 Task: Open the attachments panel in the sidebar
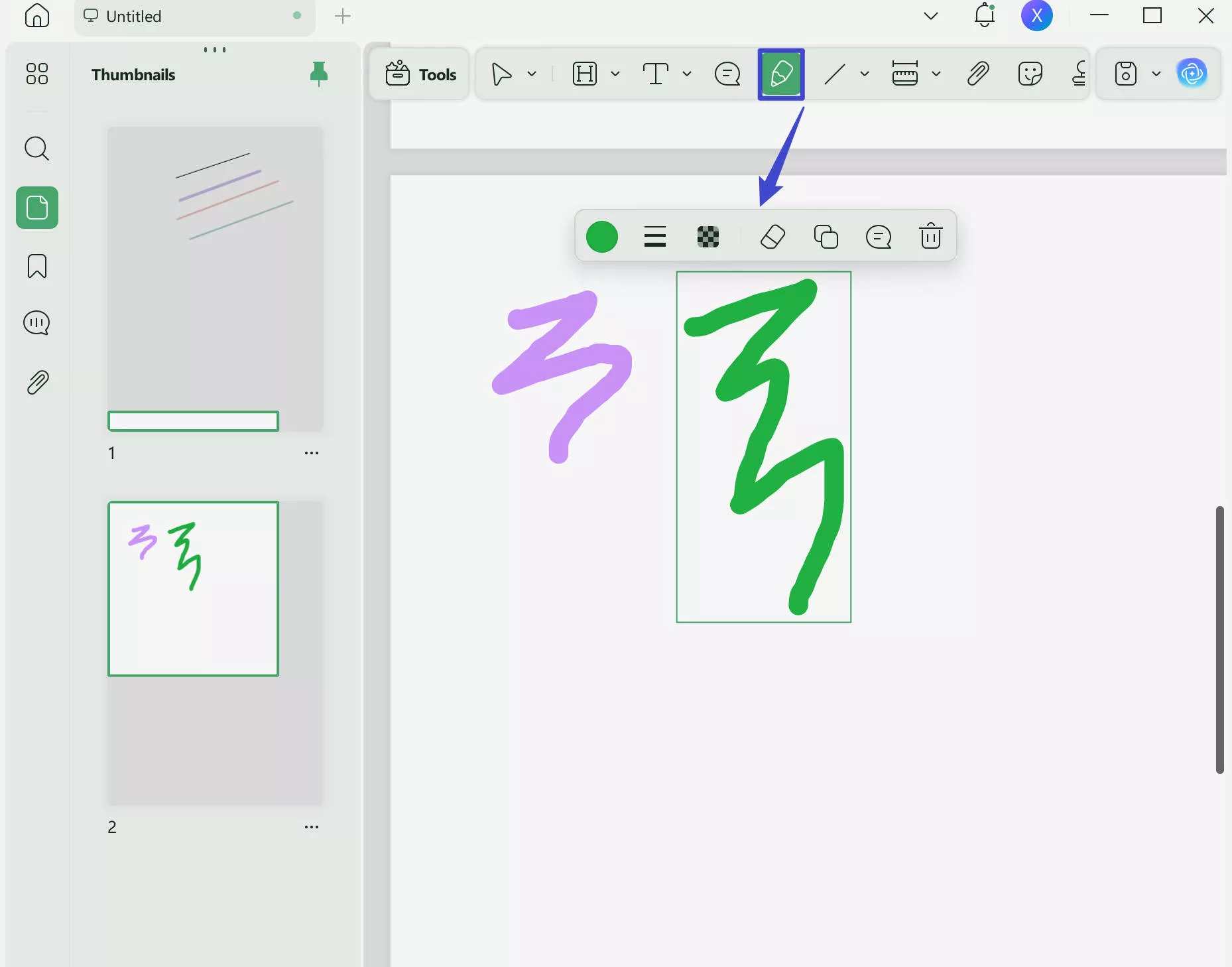coord(36,382)
